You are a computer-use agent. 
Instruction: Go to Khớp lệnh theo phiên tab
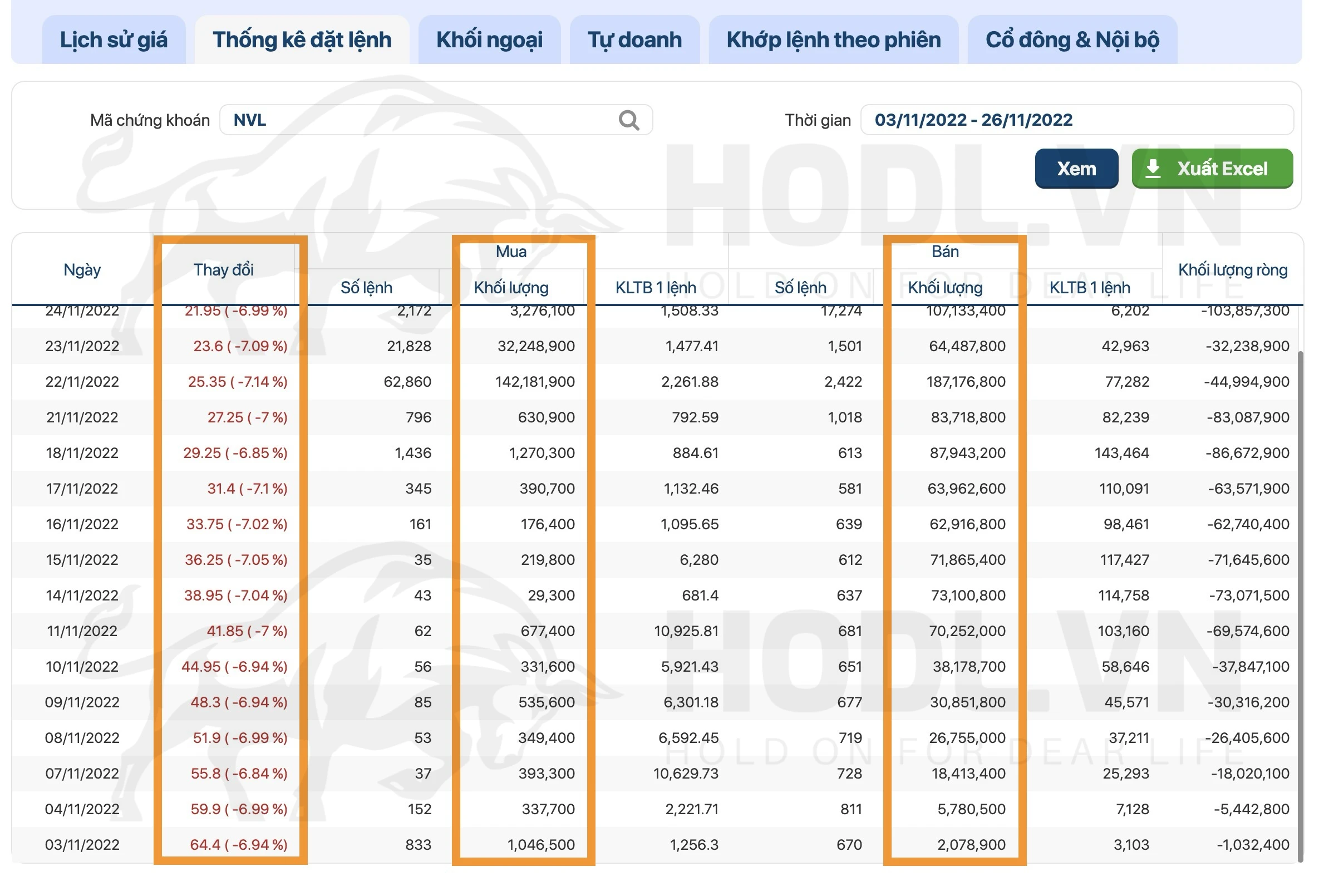tap(833, 40)
